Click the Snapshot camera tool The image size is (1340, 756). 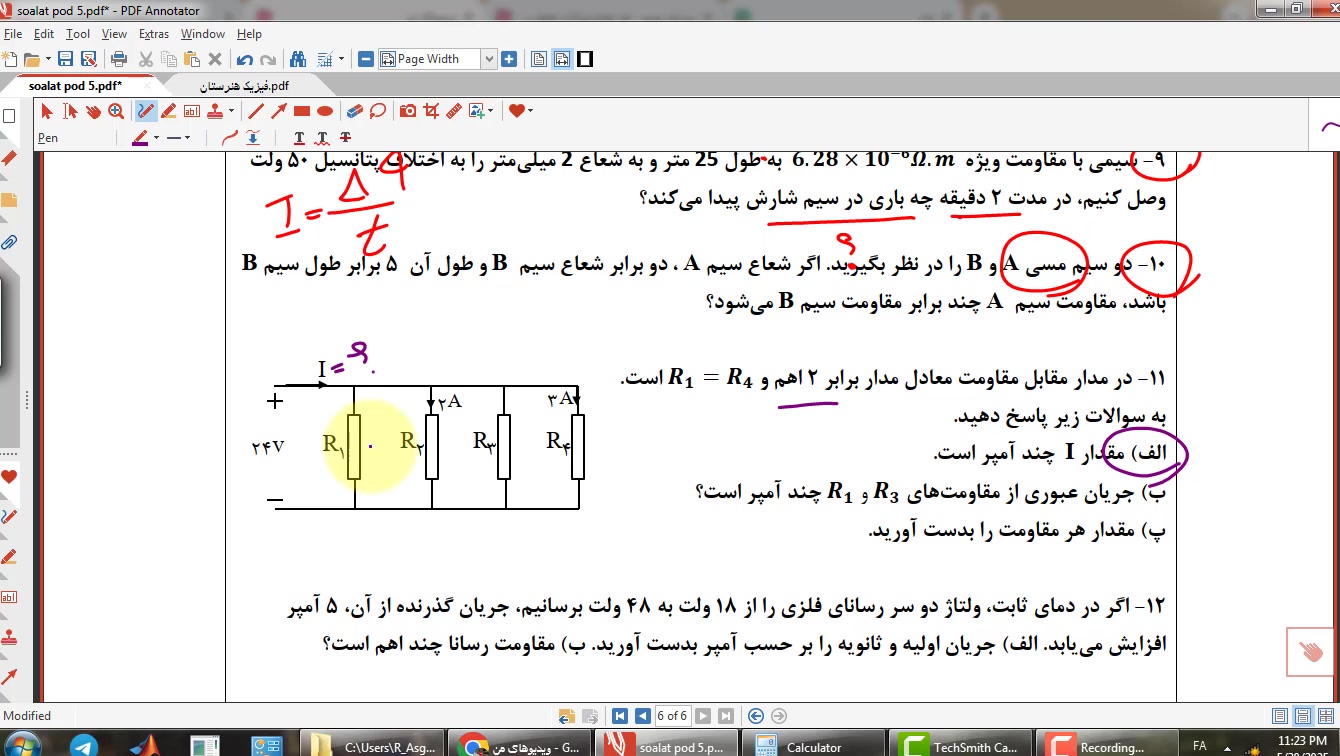(x=408, y=111)
